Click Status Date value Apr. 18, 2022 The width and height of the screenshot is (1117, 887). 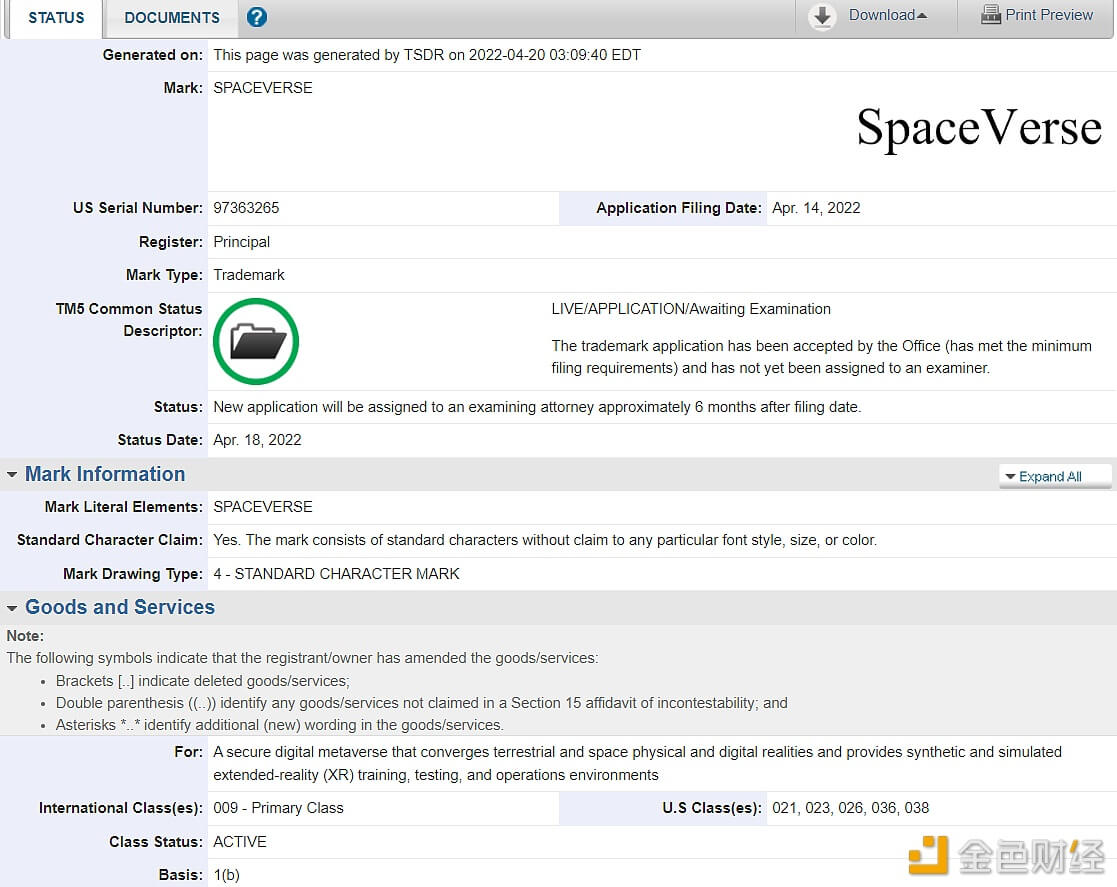257,440
